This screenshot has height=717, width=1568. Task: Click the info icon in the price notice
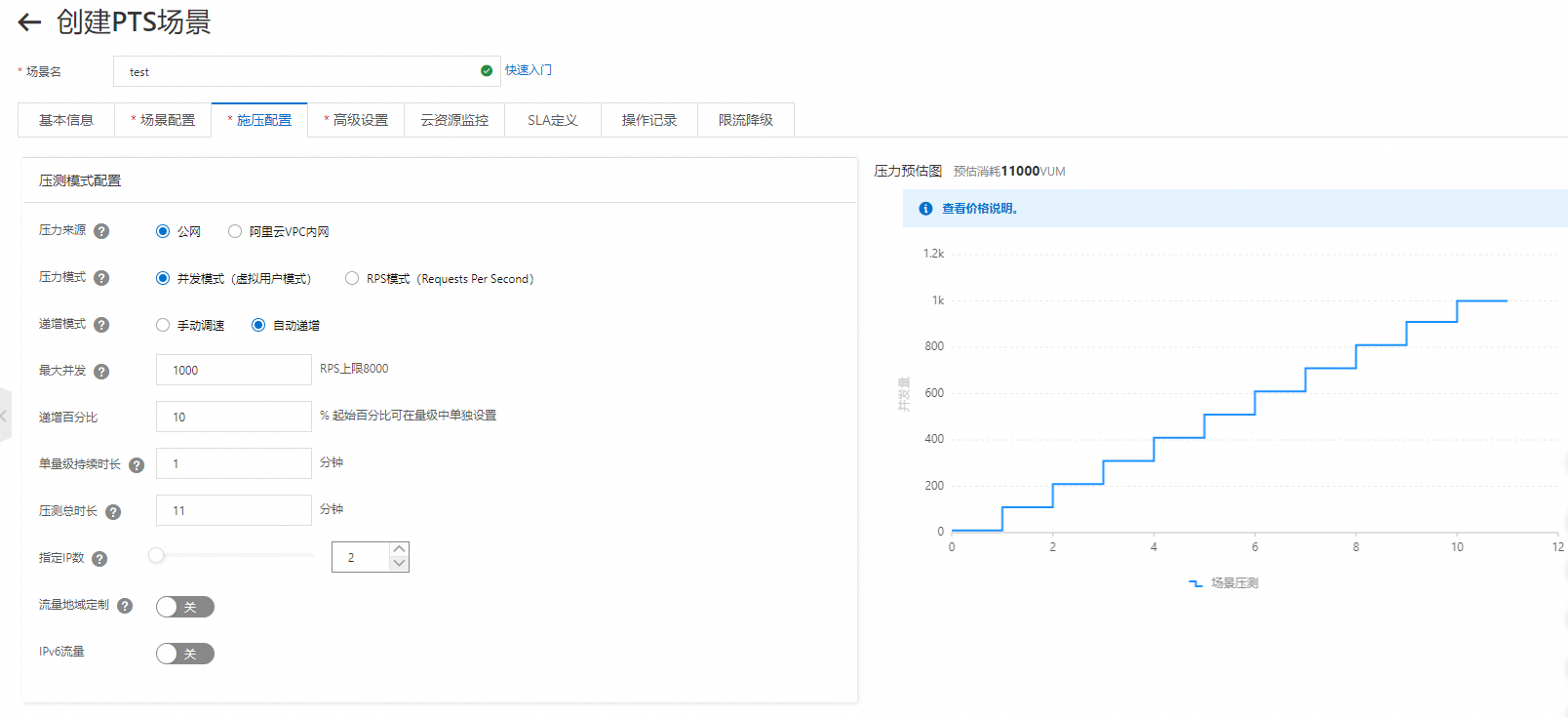point(925,209)
